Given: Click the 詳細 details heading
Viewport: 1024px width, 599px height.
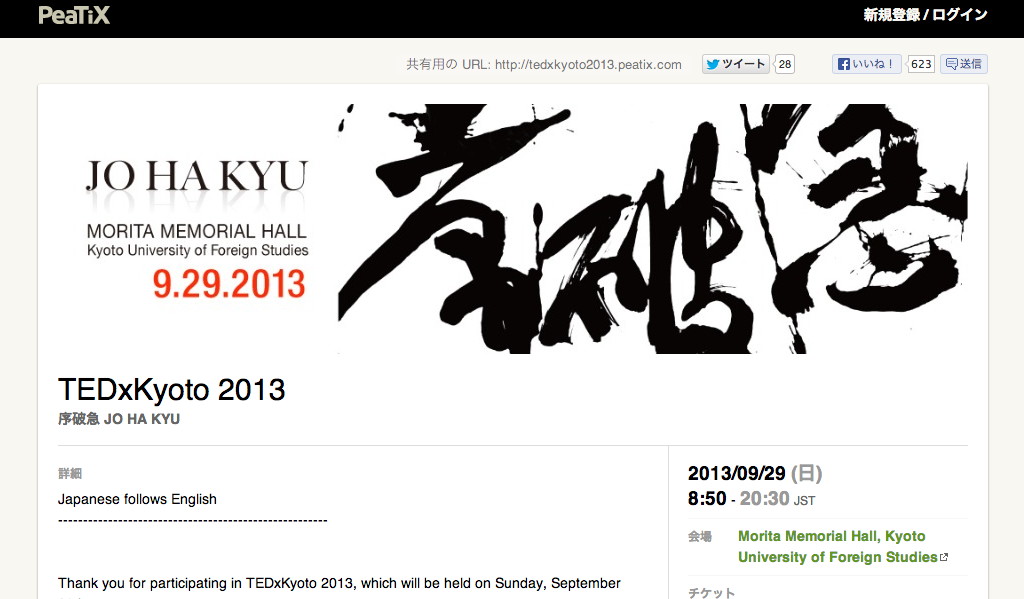Looking at the screenshot, I should point(70,474).
